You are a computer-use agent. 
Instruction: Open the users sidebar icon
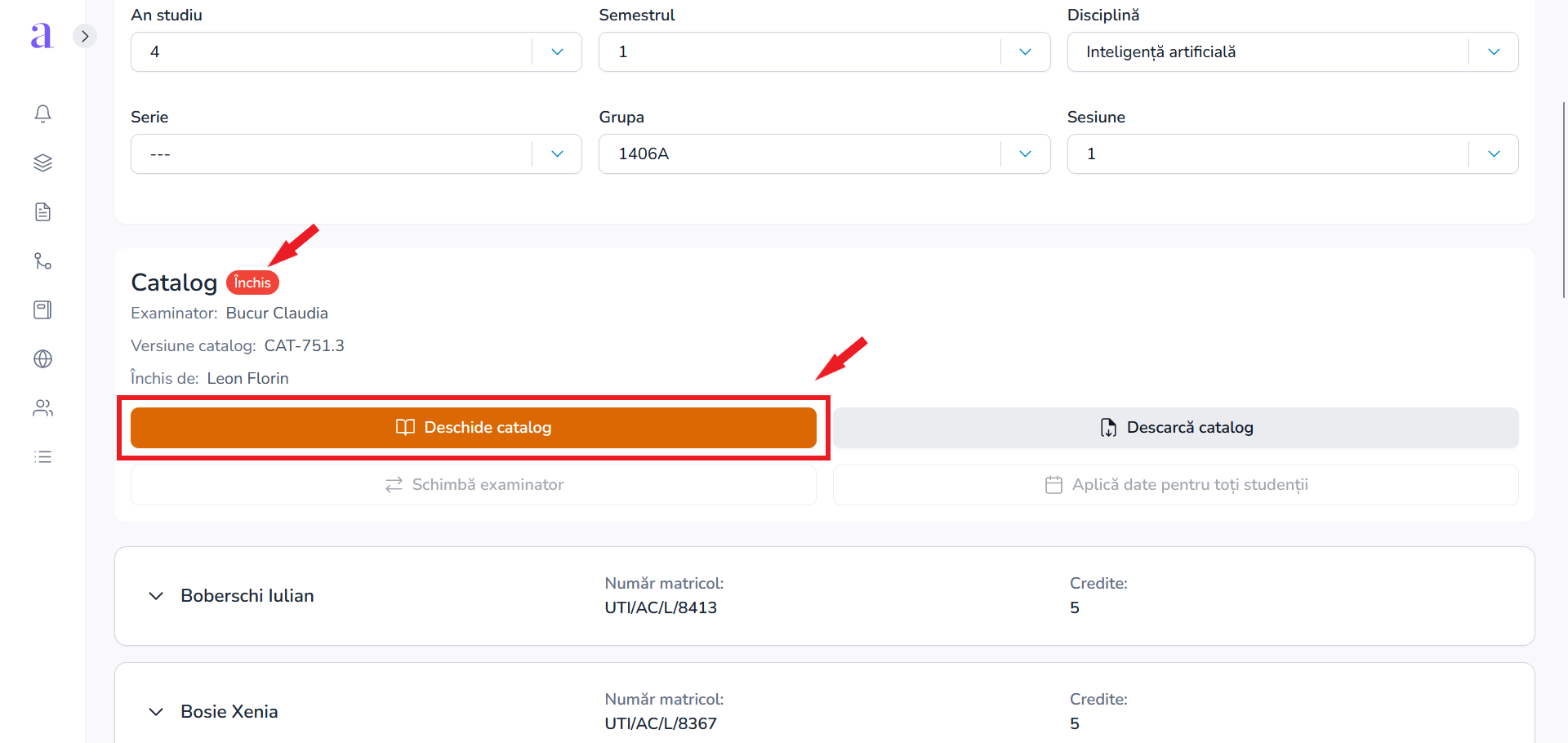[43, 408]
